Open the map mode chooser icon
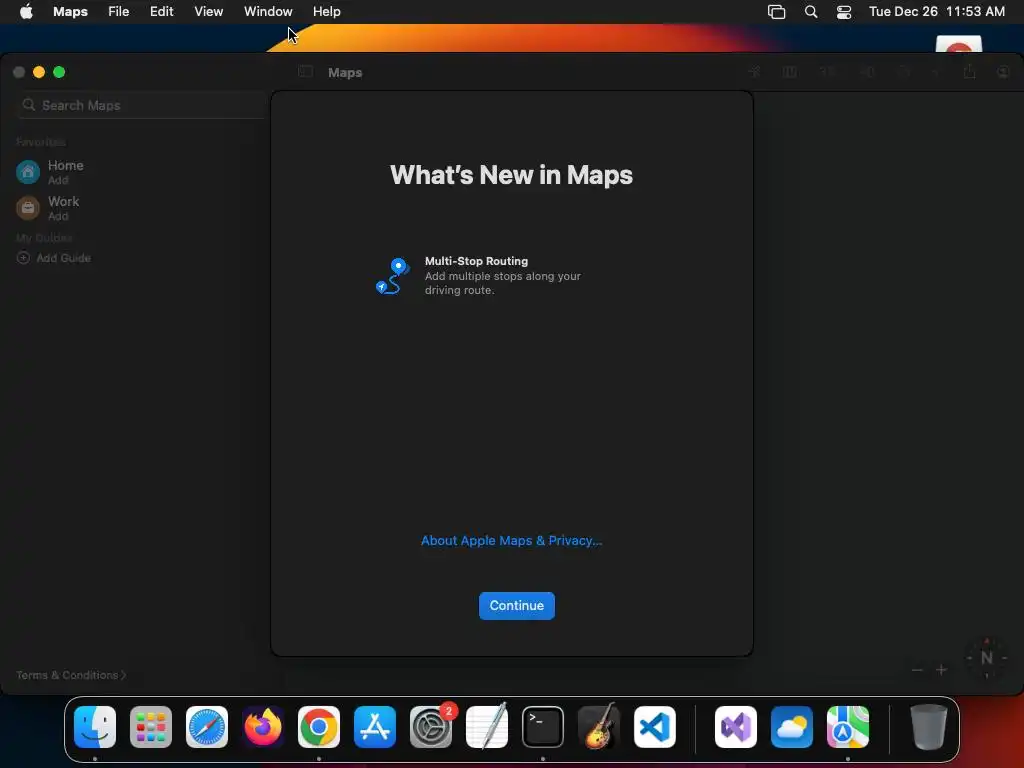The width and height of the screenshot is (1024, 768). point(790,72)
